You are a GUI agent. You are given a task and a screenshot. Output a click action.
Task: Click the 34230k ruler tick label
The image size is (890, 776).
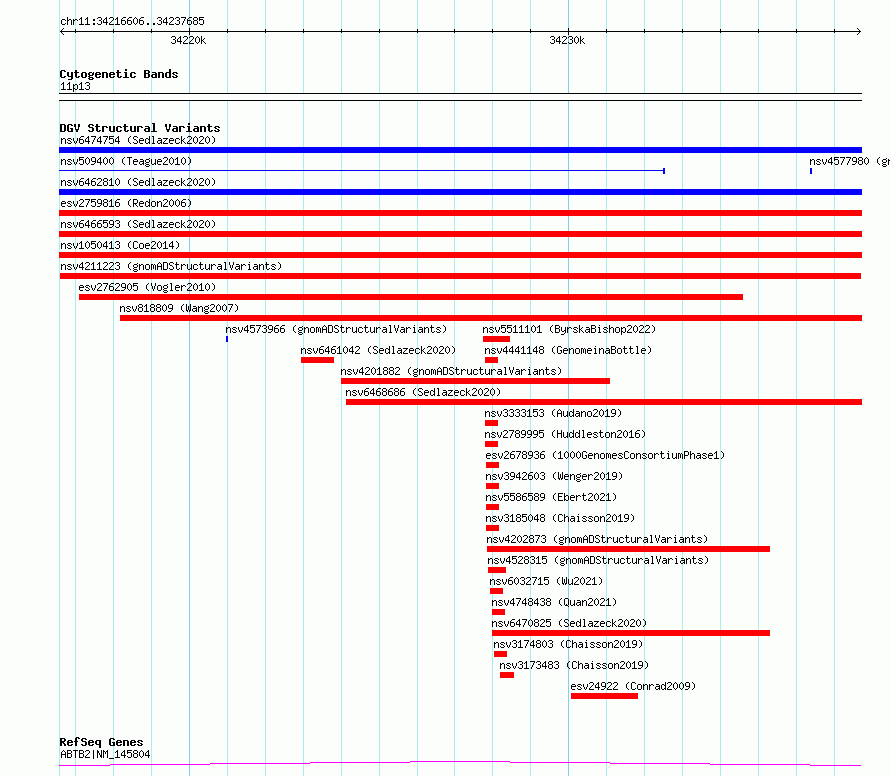point(567,40)
